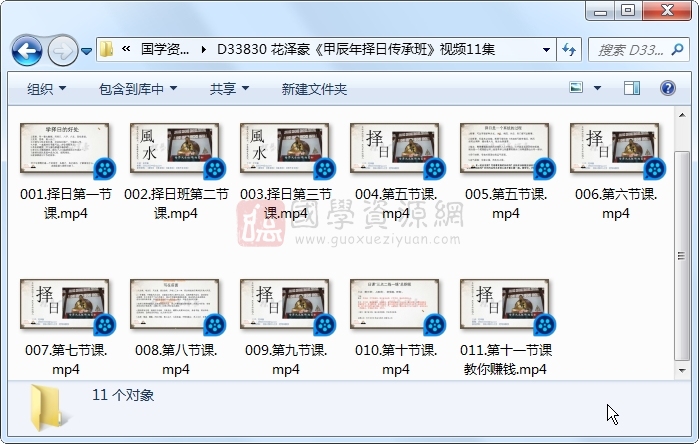Expand the hidden path chevron «
Viewport: 699px width, 444px height.
(x=126, y=49)
